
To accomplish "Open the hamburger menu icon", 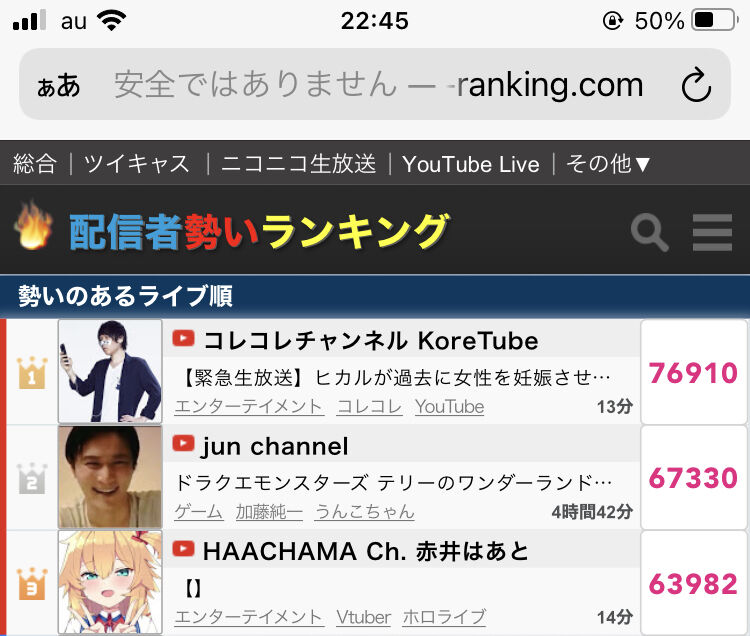I will [x=712, y=232].
